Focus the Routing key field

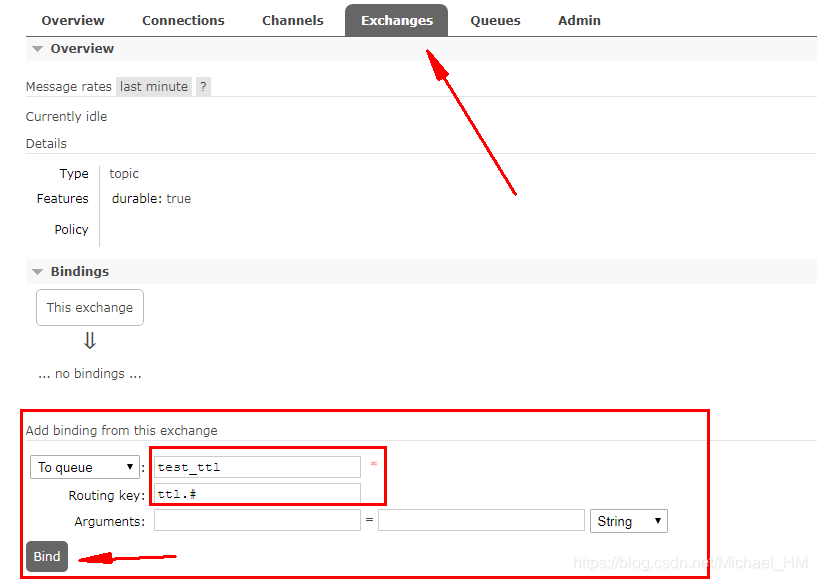click(x=257, y=493)
